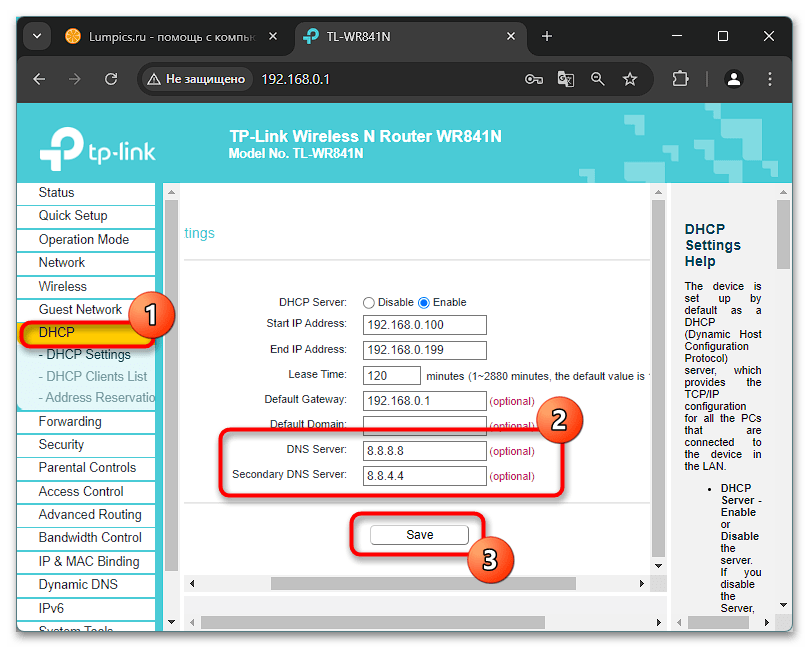Viewport: 809px width, 648px height.
Task: Bookmark this page with the star
Action: tap(630, 79)
